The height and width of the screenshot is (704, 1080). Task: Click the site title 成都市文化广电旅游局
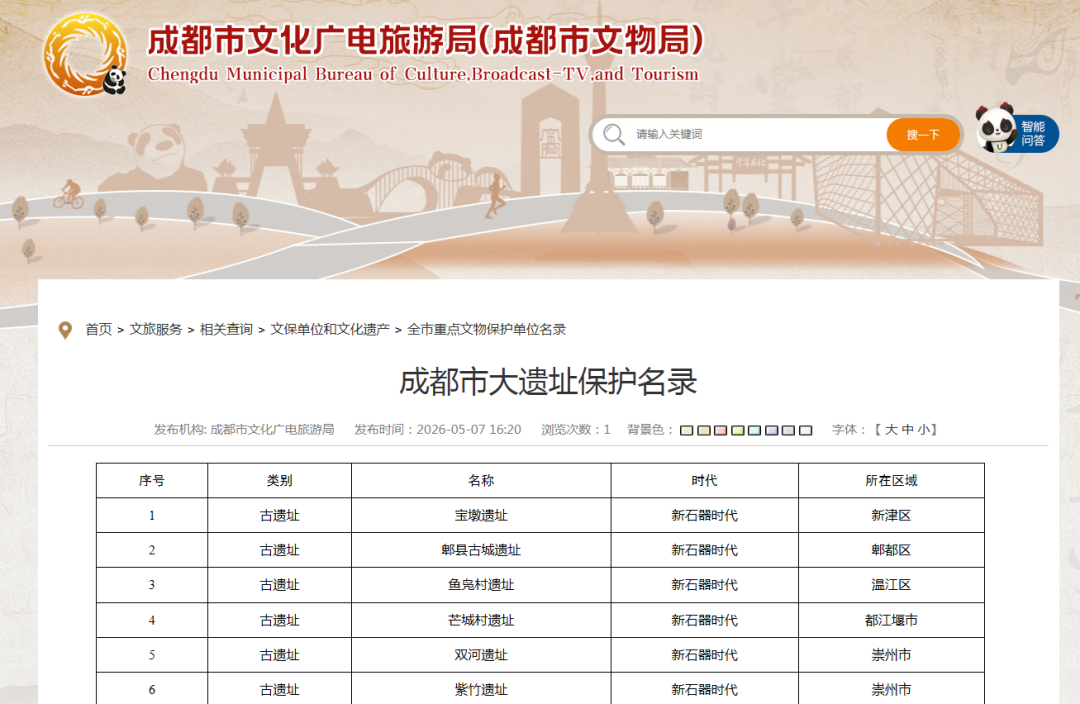(x=311, y=40)
